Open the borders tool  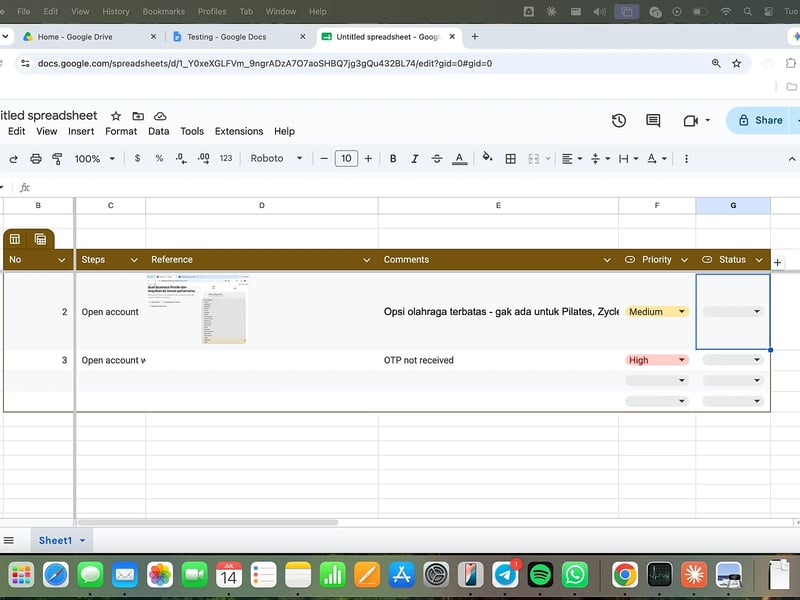510,159
